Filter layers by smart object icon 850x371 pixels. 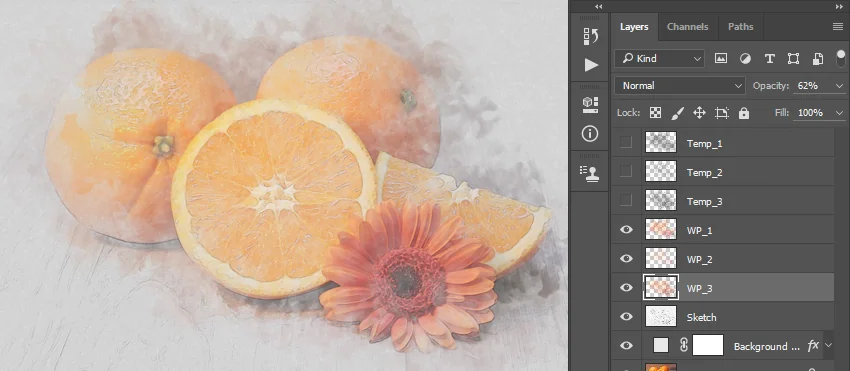818,59
